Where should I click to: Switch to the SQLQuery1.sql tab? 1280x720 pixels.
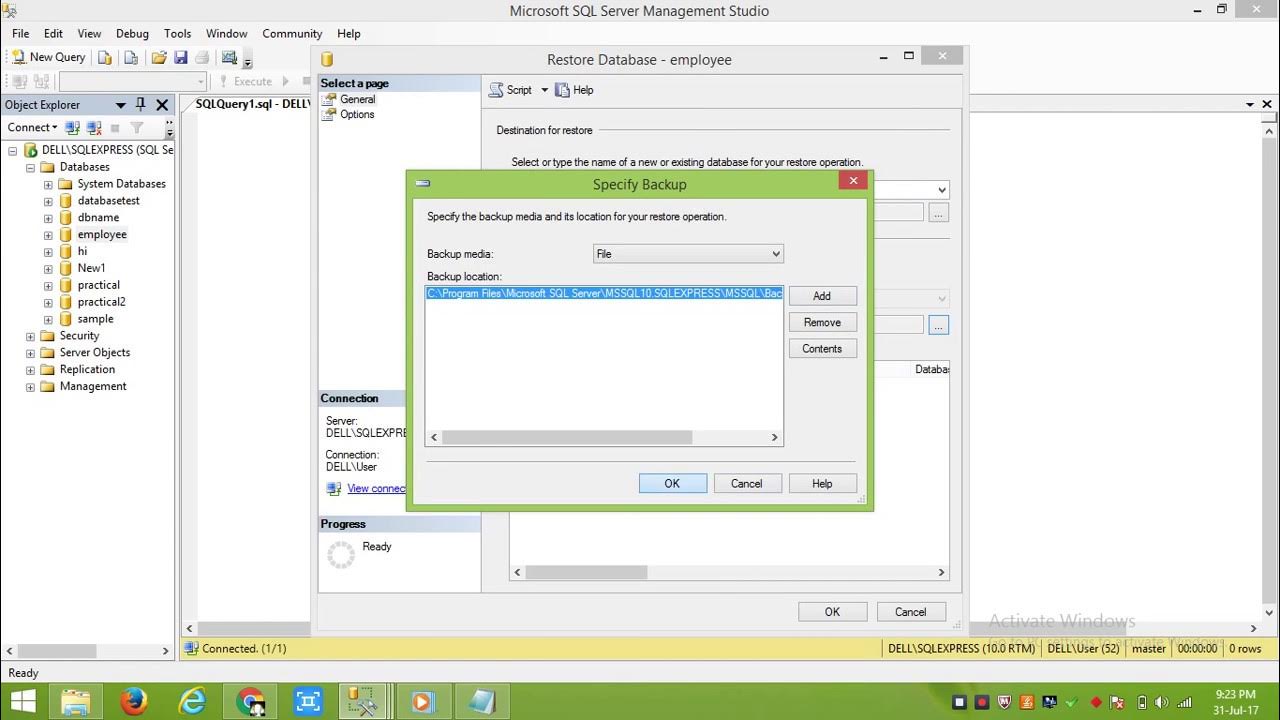click(252, 104)
